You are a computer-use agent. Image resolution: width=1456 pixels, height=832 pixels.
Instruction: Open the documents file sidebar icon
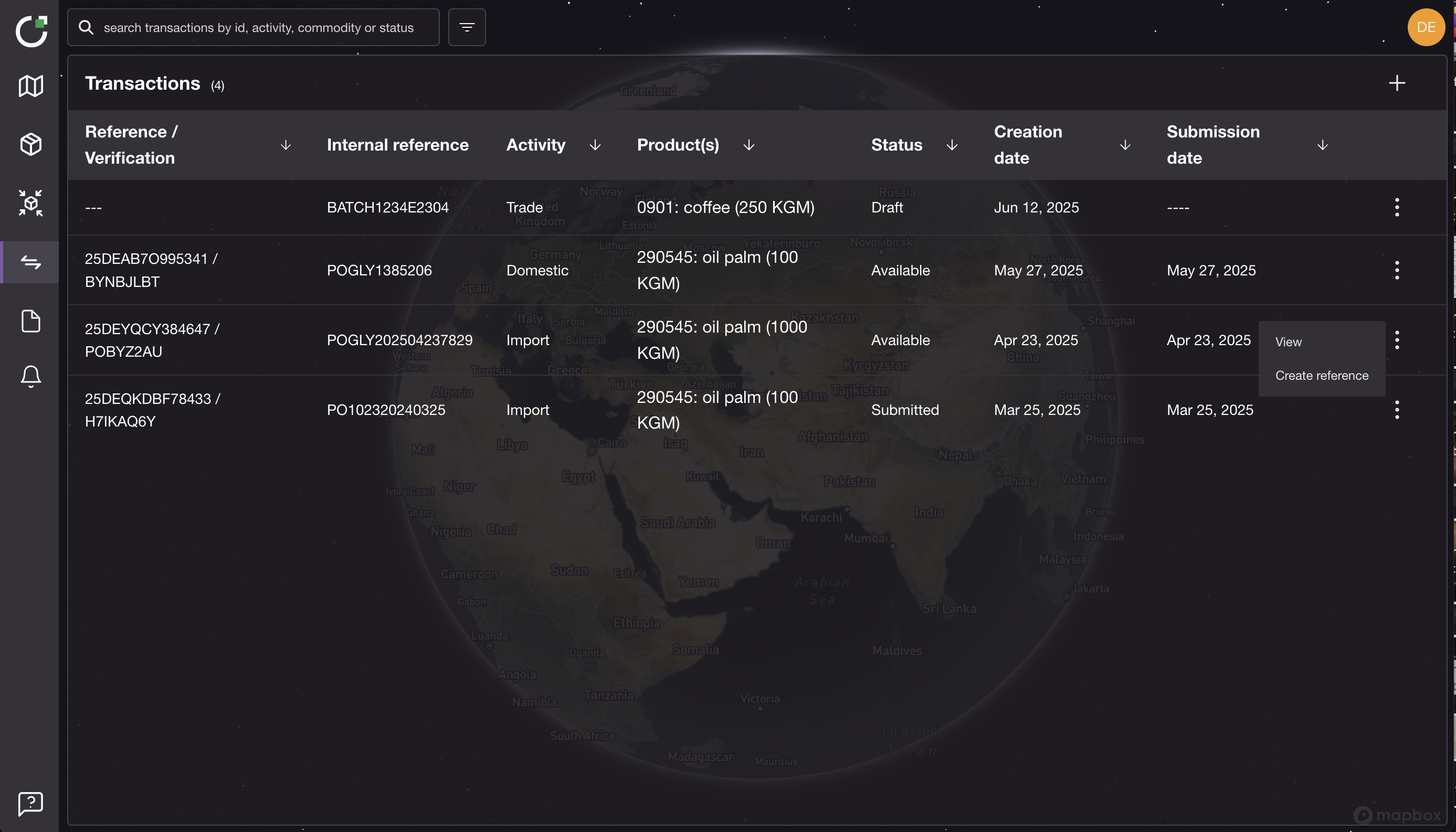click(30, 321)
